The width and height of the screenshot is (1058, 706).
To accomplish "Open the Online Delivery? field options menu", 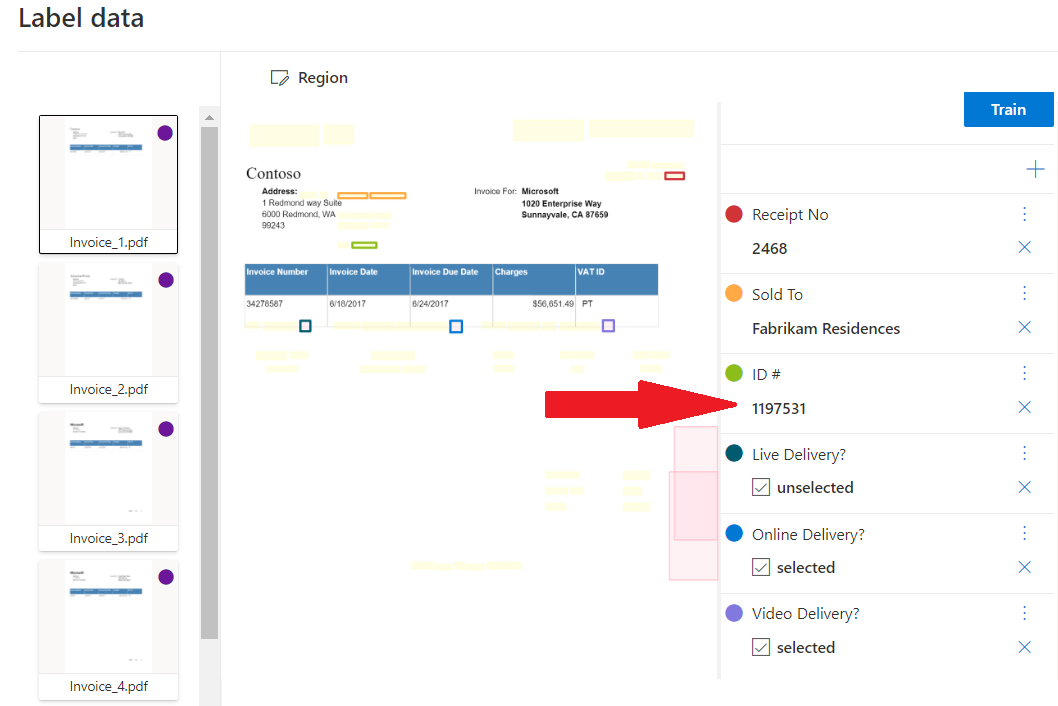I will tap(1024, 533).
